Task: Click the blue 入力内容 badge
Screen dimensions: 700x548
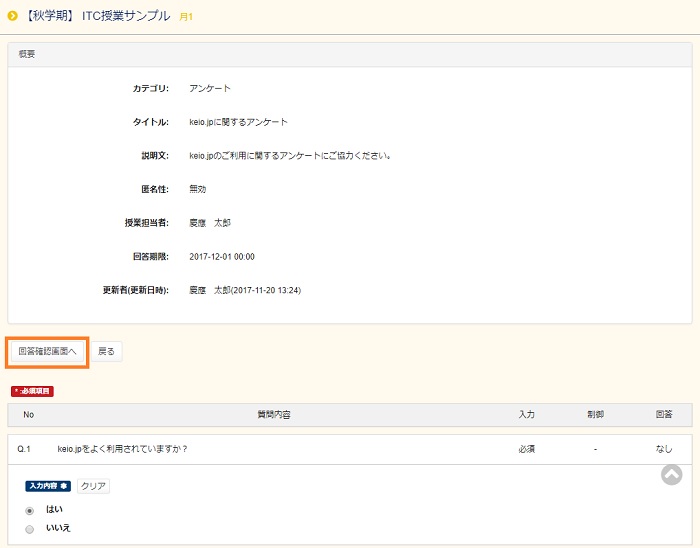Action: point(48,486)
